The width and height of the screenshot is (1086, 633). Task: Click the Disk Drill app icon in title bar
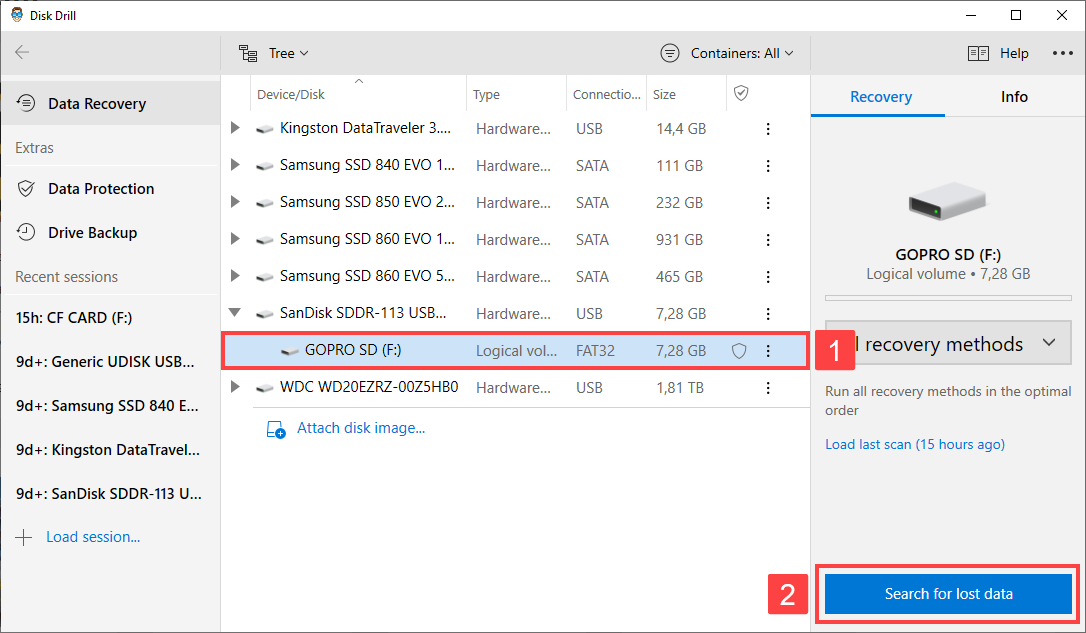coord(17,15)
